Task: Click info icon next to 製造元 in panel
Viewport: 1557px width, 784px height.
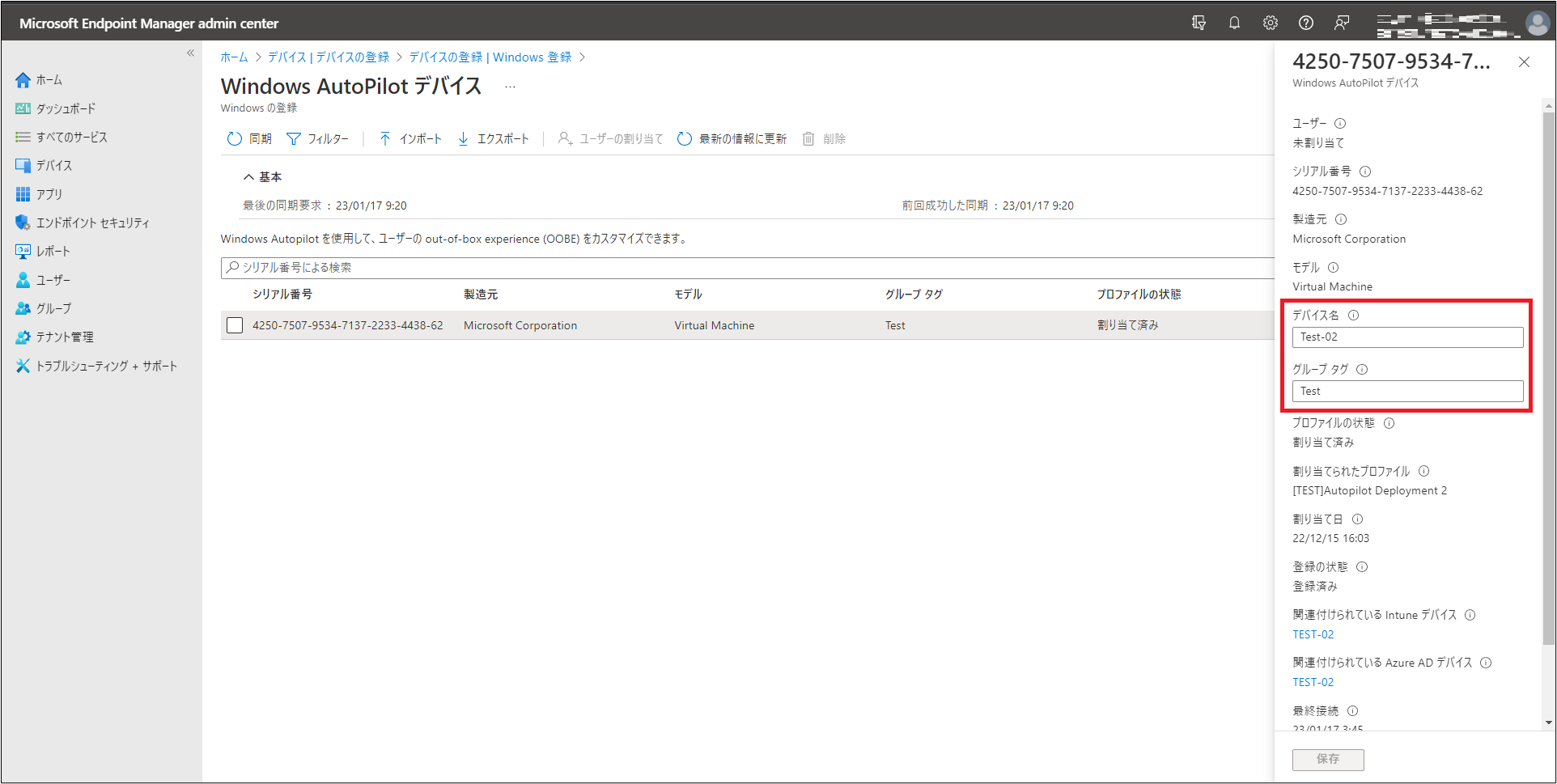Action: click(x=1341, y=219)
